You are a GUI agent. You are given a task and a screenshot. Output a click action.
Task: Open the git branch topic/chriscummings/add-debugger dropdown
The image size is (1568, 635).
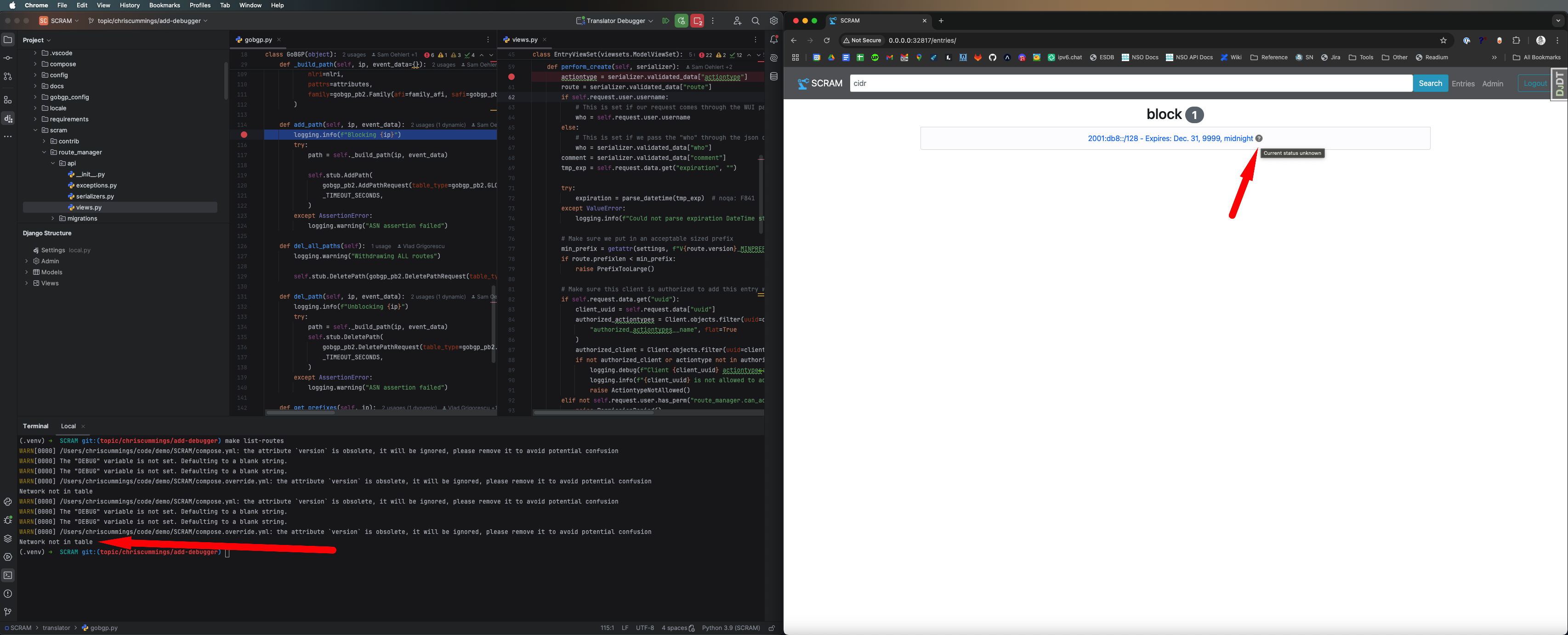[148, 21]
